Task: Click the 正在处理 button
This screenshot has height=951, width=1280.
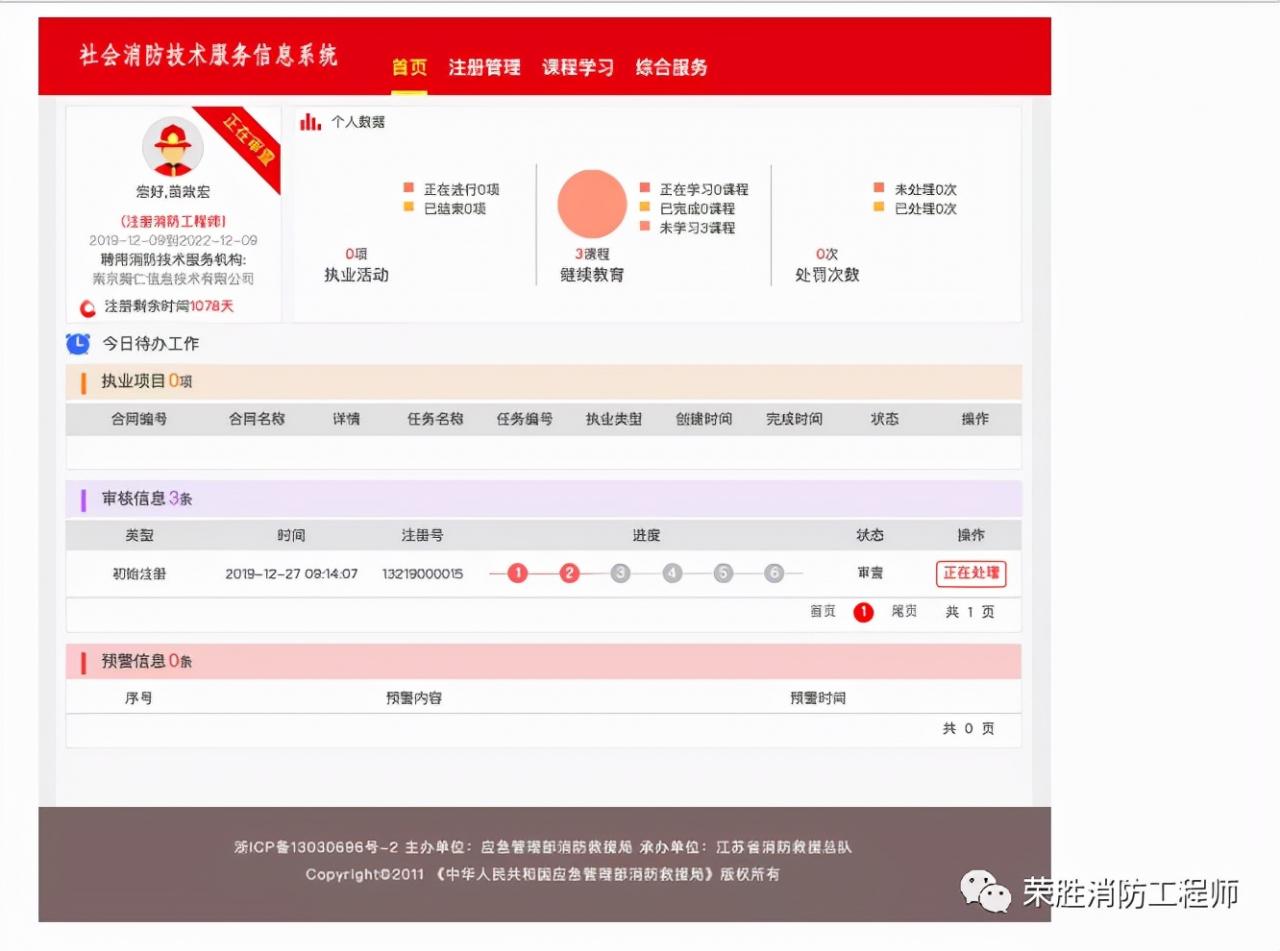Action: click(x=970, y=573)
